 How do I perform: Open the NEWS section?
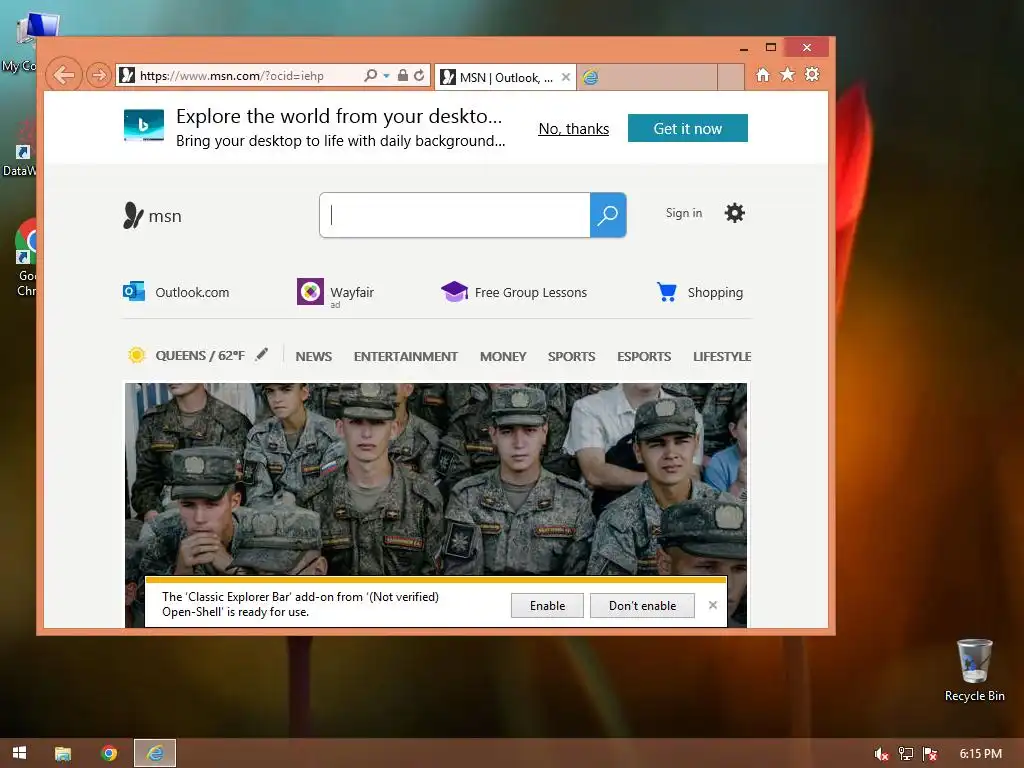(313, 357)
